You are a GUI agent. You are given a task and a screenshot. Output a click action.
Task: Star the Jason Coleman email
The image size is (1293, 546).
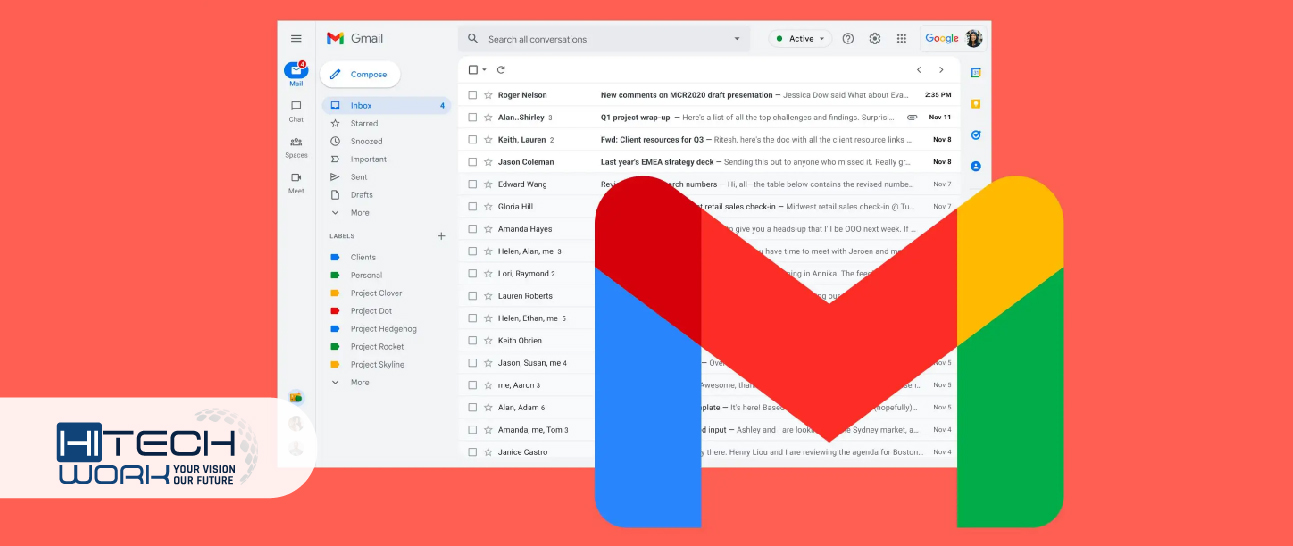[x=488, y=162]
